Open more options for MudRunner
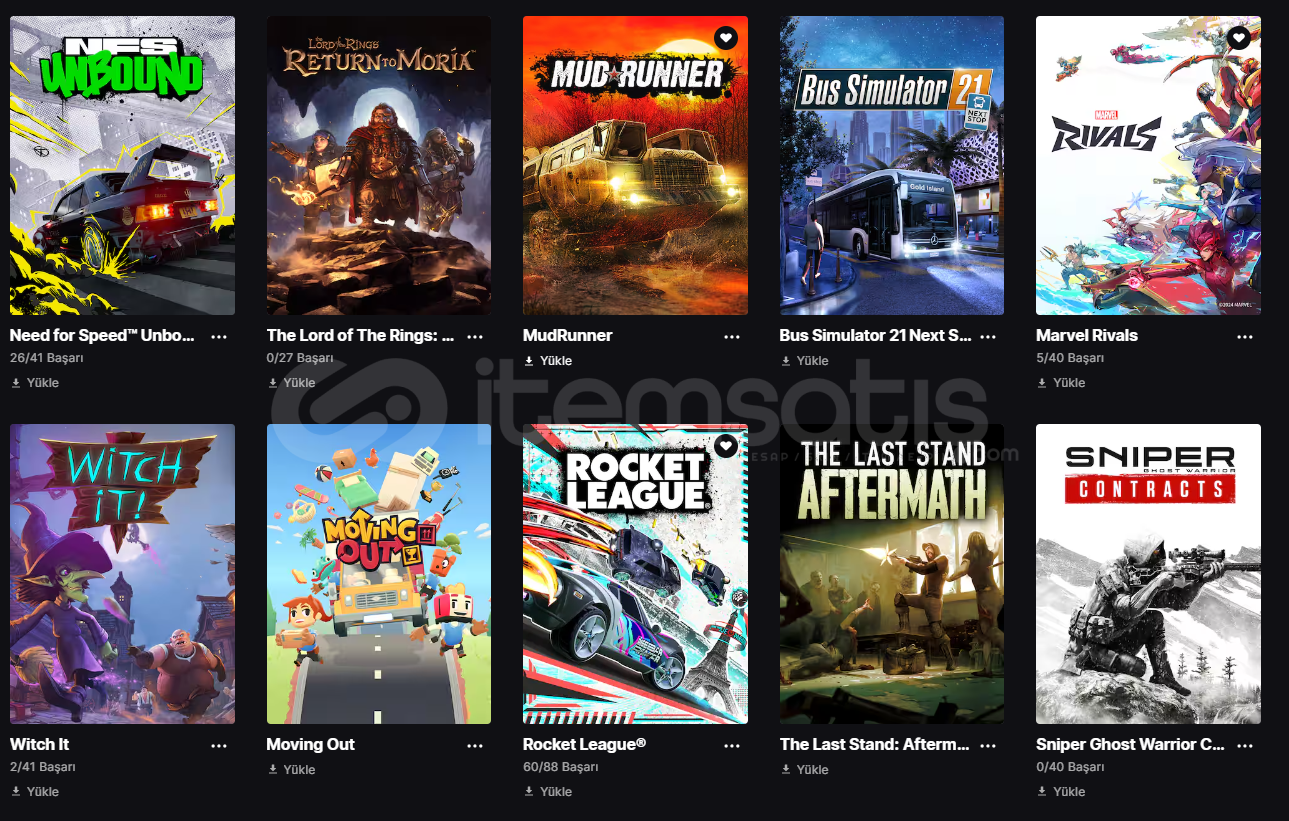 click(x=732, y=337)
